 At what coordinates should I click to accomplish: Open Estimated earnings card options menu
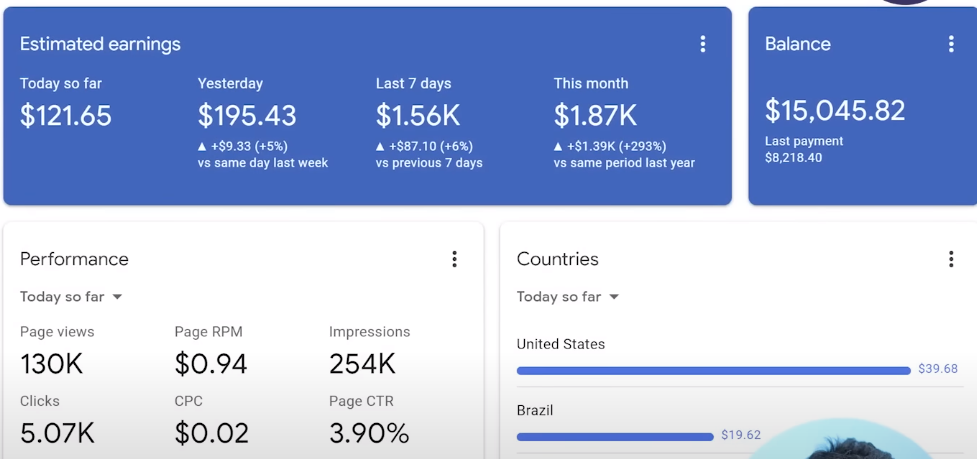(703, 44)
